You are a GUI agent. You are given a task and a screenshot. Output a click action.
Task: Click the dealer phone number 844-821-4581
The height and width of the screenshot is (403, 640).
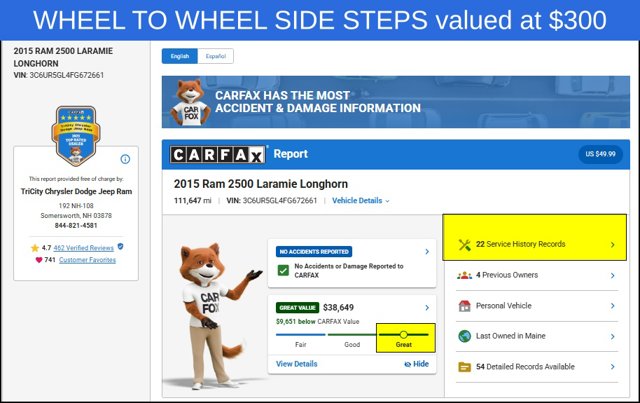(76, 225)
